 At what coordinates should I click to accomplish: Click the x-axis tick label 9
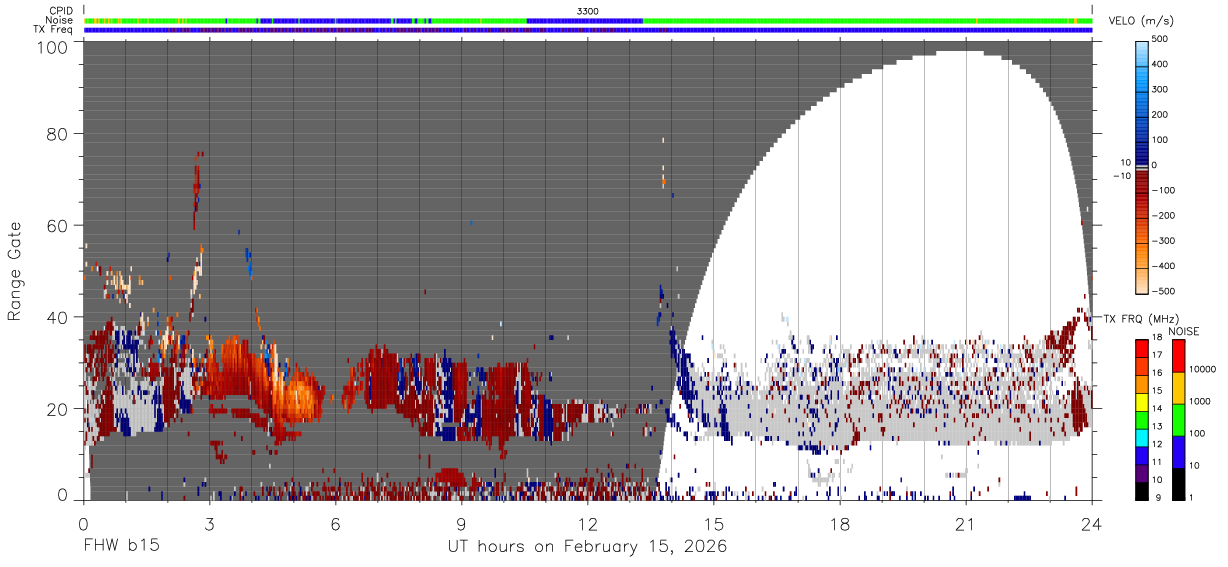[462, 523]
